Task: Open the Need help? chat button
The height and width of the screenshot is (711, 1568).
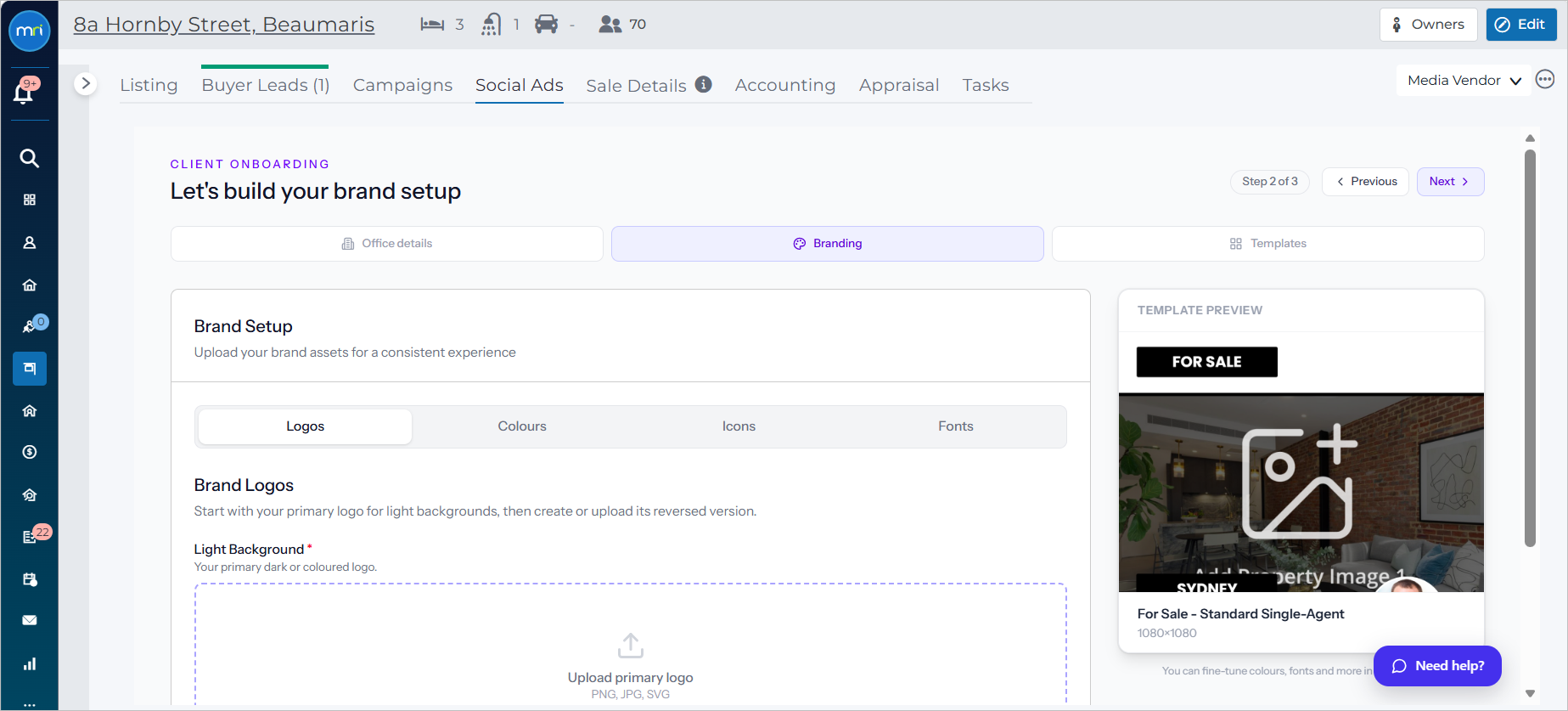Action: tap(1437, 666)
